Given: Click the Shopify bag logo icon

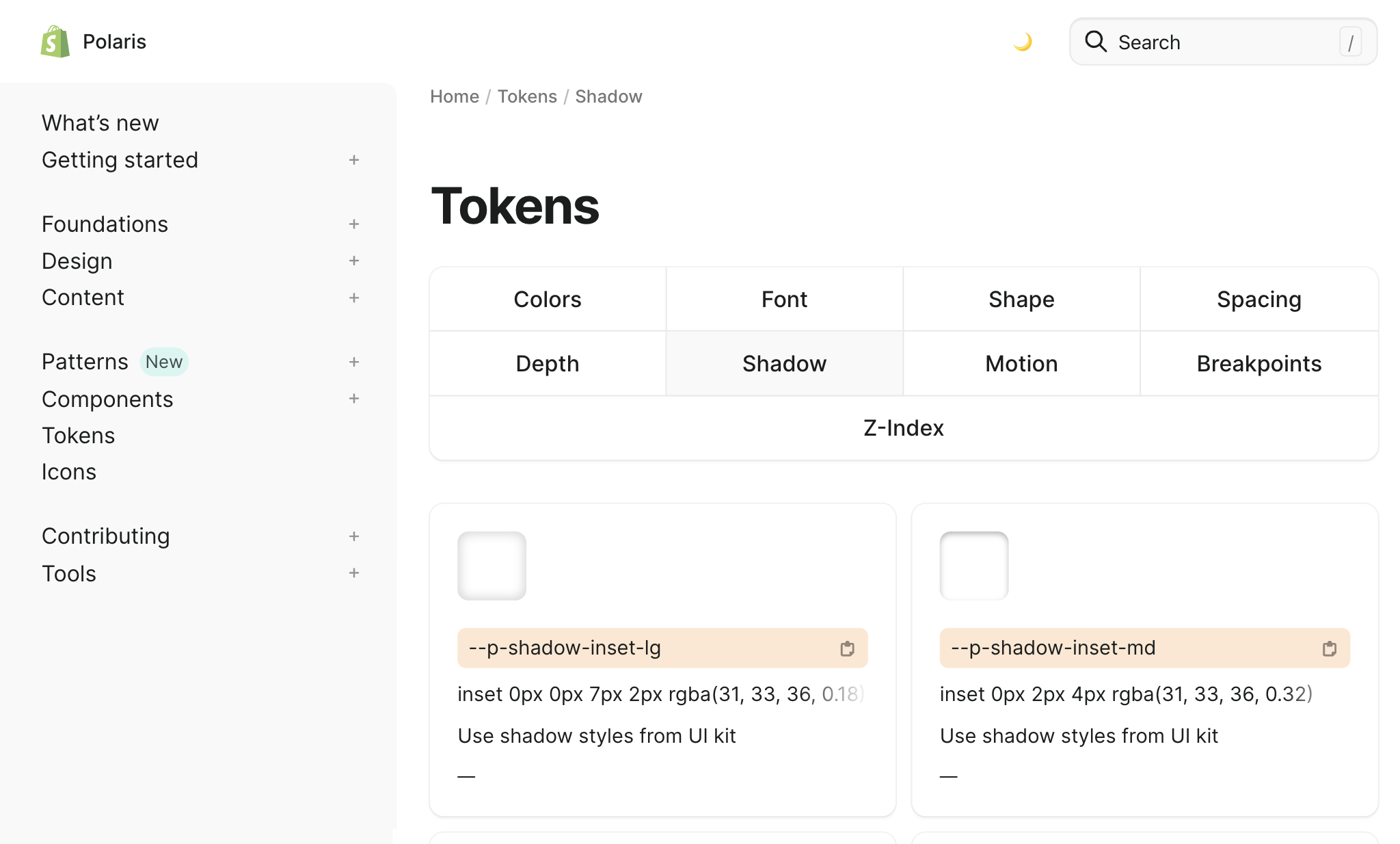Looking at the screenshot, I should coord(55,42).
